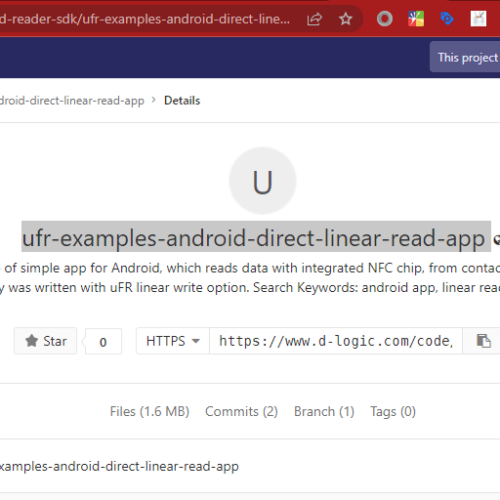Click the project avatar letter U

(x=263, y=181)
